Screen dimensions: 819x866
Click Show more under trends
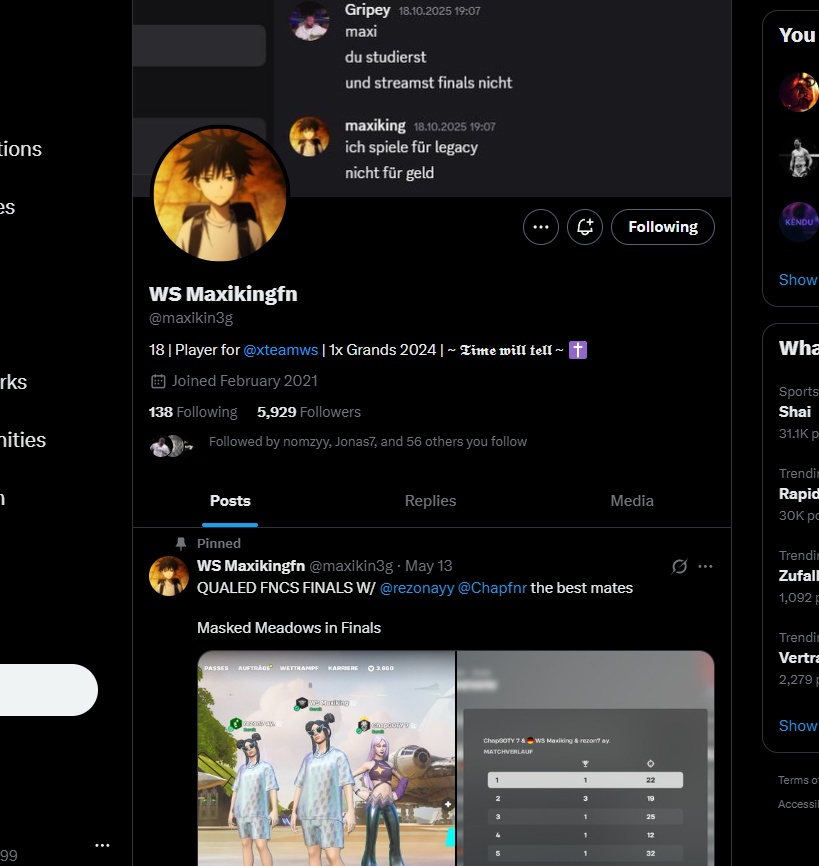click(799, 726)
